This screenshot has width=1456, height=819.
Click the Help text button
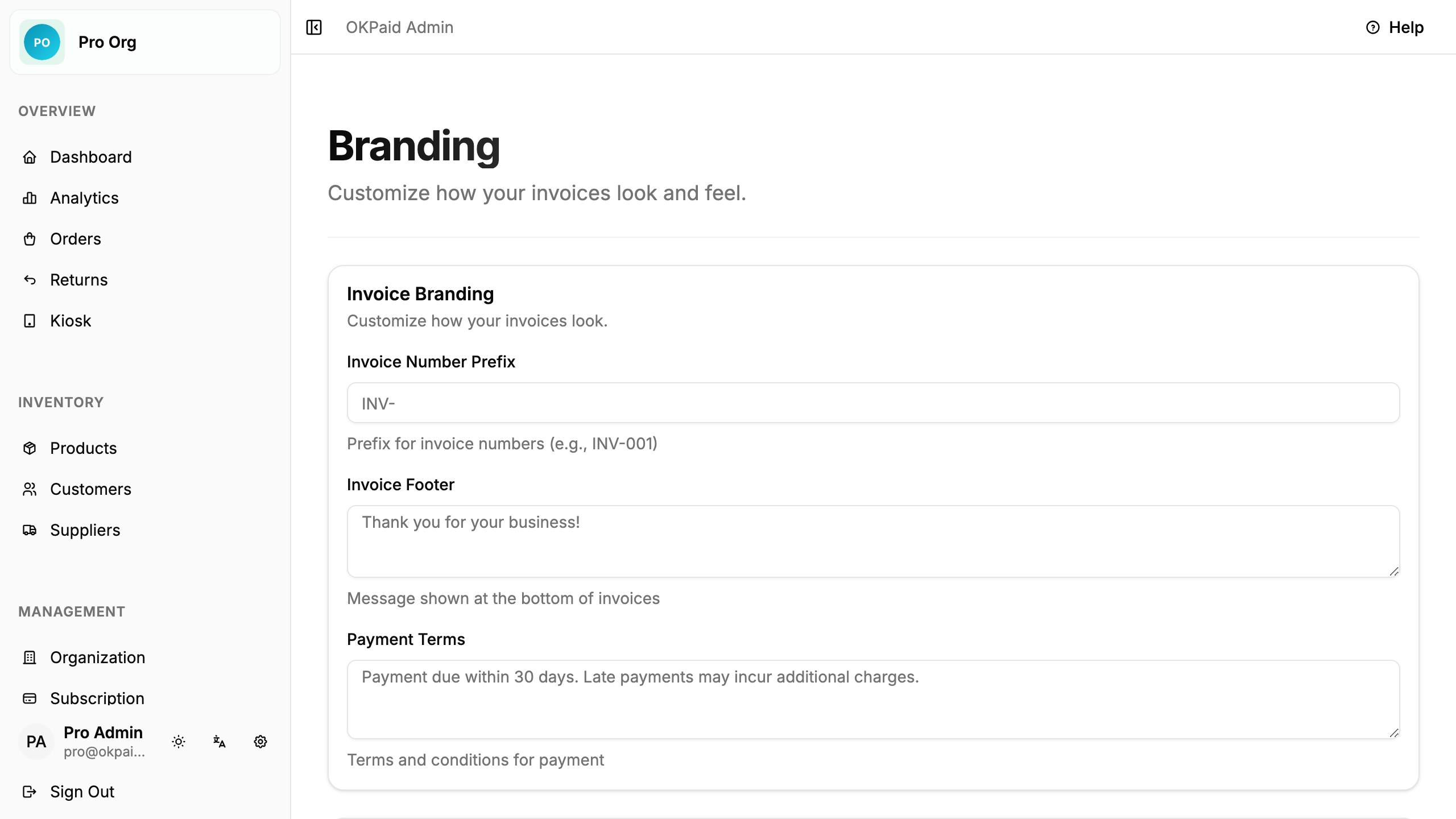point(1406,27)
